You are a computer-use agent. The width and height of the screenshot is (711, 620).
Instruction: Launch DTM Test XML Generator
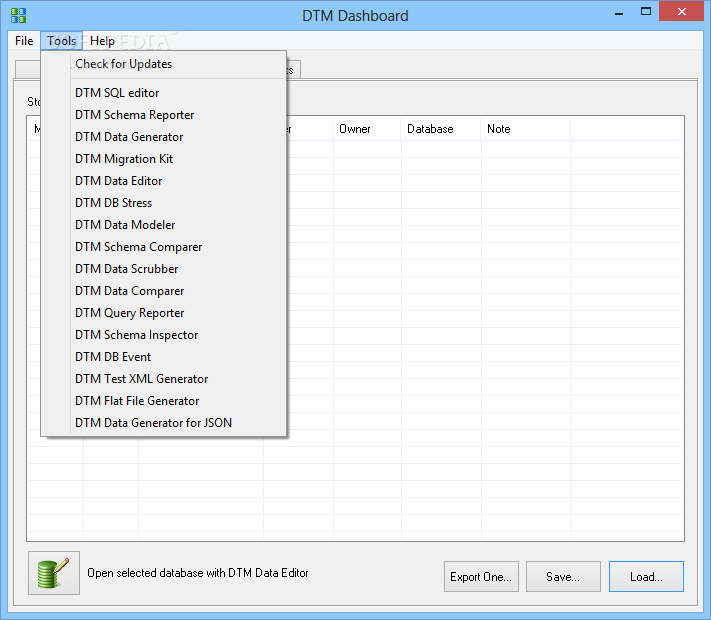(x=164, y=379)
